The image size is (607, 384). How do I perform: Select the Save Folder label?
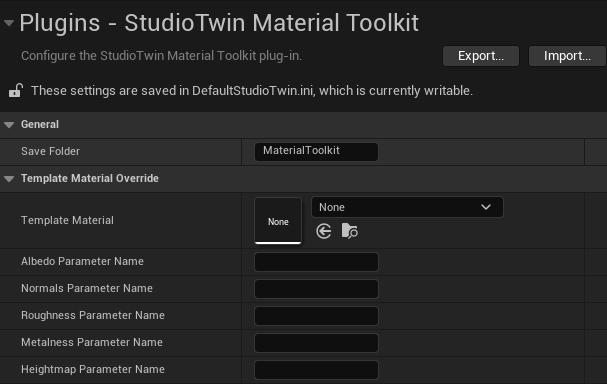coord(50,151)
